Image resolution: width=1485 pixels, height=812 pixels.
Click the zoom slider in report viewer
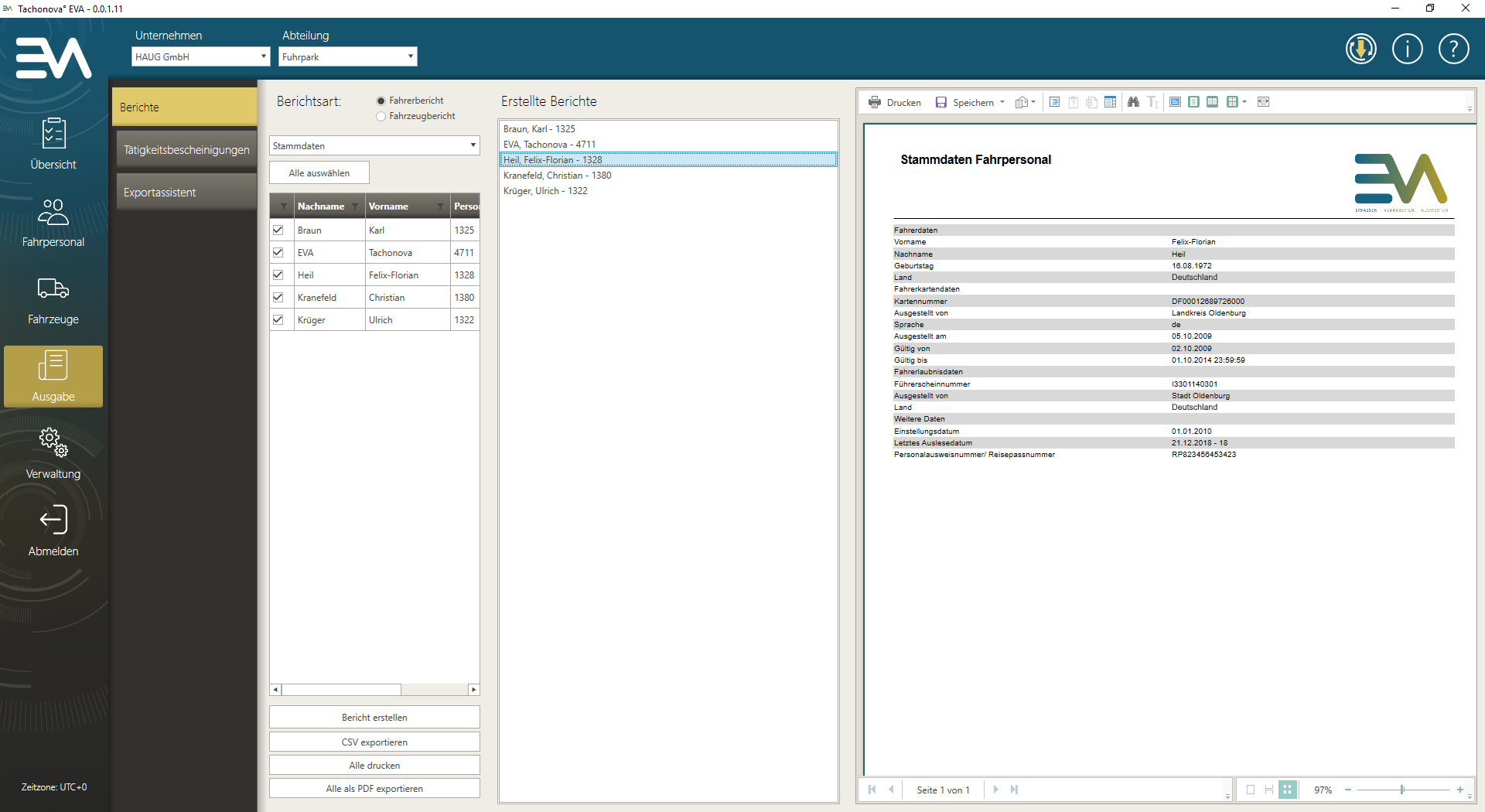tap(1402, 790)
